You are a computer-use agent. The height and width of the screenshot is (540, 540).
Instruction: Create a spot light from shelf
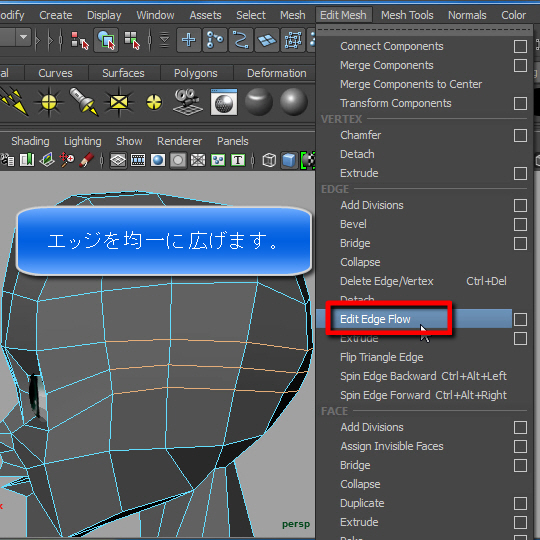coord(84,102)
